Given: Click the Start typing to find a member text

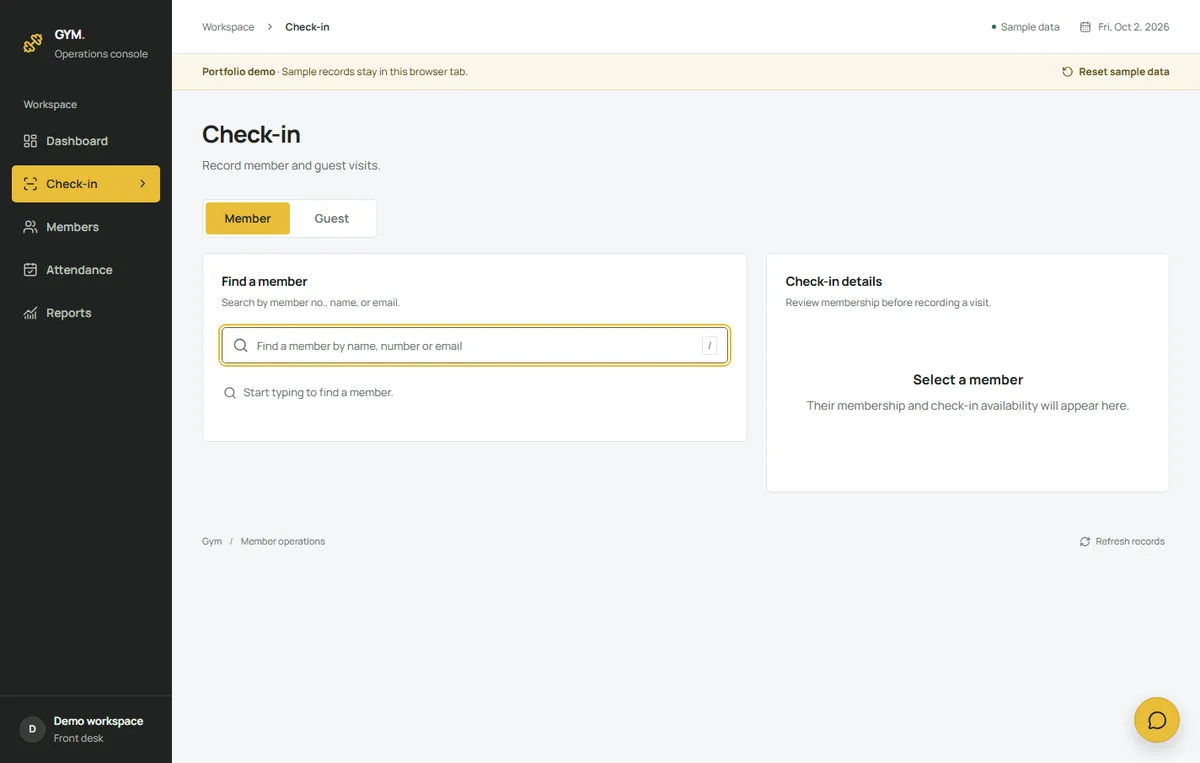Looking at the screenshot, I should click(x=318, y=393).
